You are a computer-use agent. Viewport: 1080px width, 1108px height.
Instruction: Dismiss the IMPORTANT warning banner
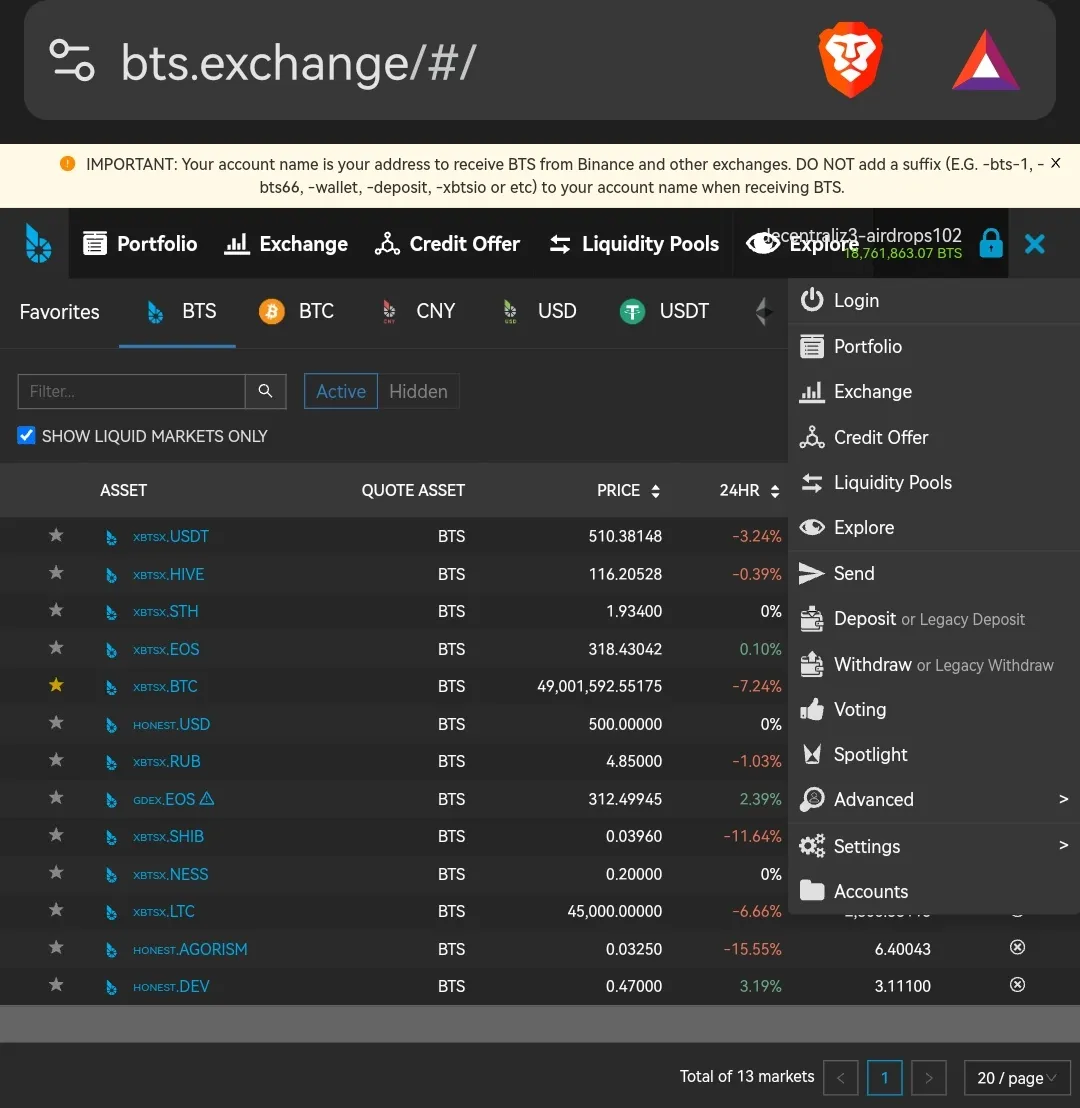pos(1055,163)
